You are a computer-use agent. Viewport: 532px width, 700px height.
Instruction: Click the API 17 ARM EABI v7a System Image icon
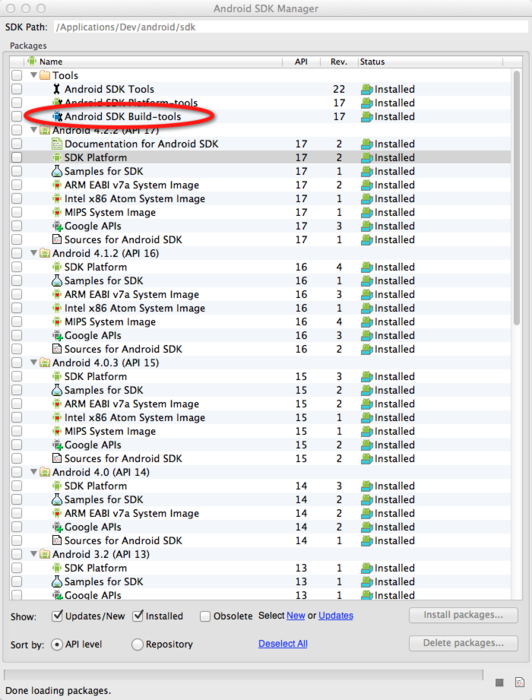[x=57, y=185]
